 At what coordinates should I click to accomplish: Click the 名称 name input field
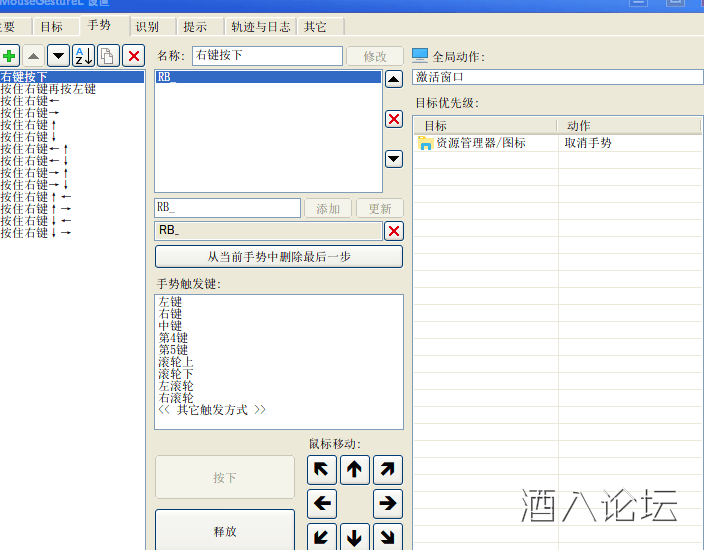(x=267, y=56)
